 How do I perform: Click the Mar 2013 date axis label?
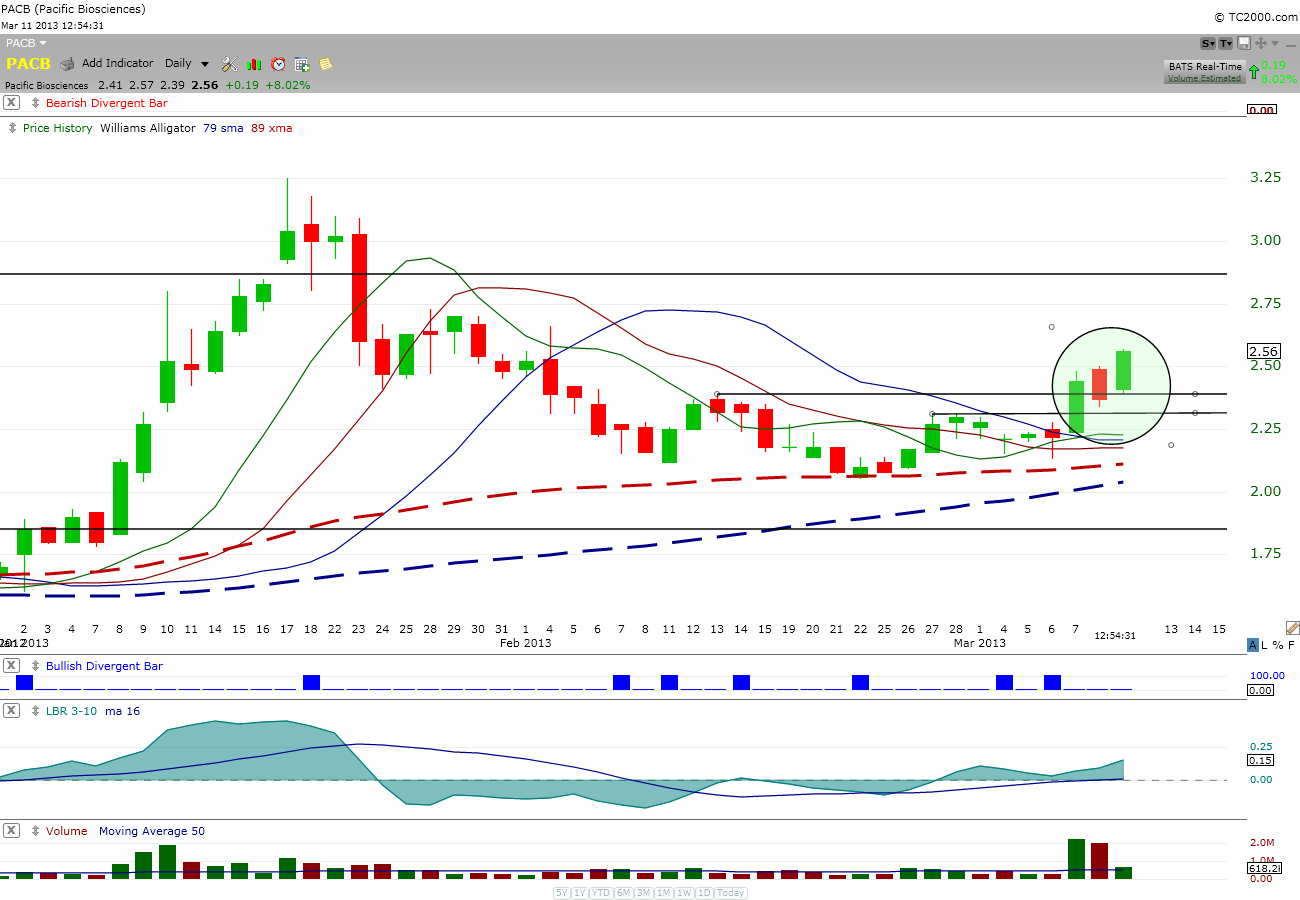pyautogui.click(x=980, y=643)
